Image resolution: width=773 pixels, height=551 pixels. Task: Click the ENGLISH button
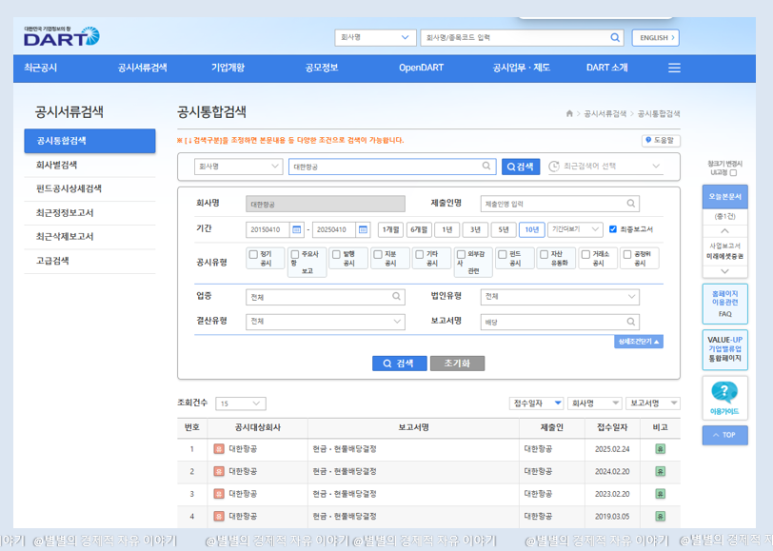(655, 37)
